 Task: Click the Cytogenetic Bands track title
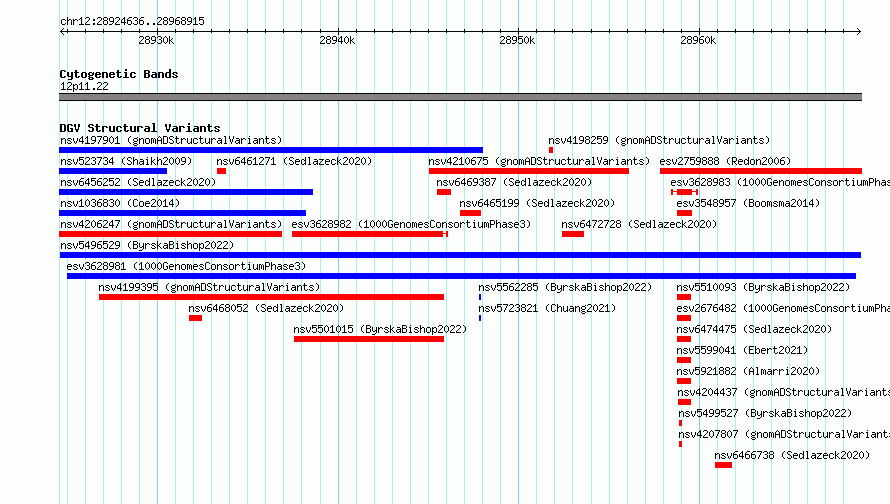[119, 74]
